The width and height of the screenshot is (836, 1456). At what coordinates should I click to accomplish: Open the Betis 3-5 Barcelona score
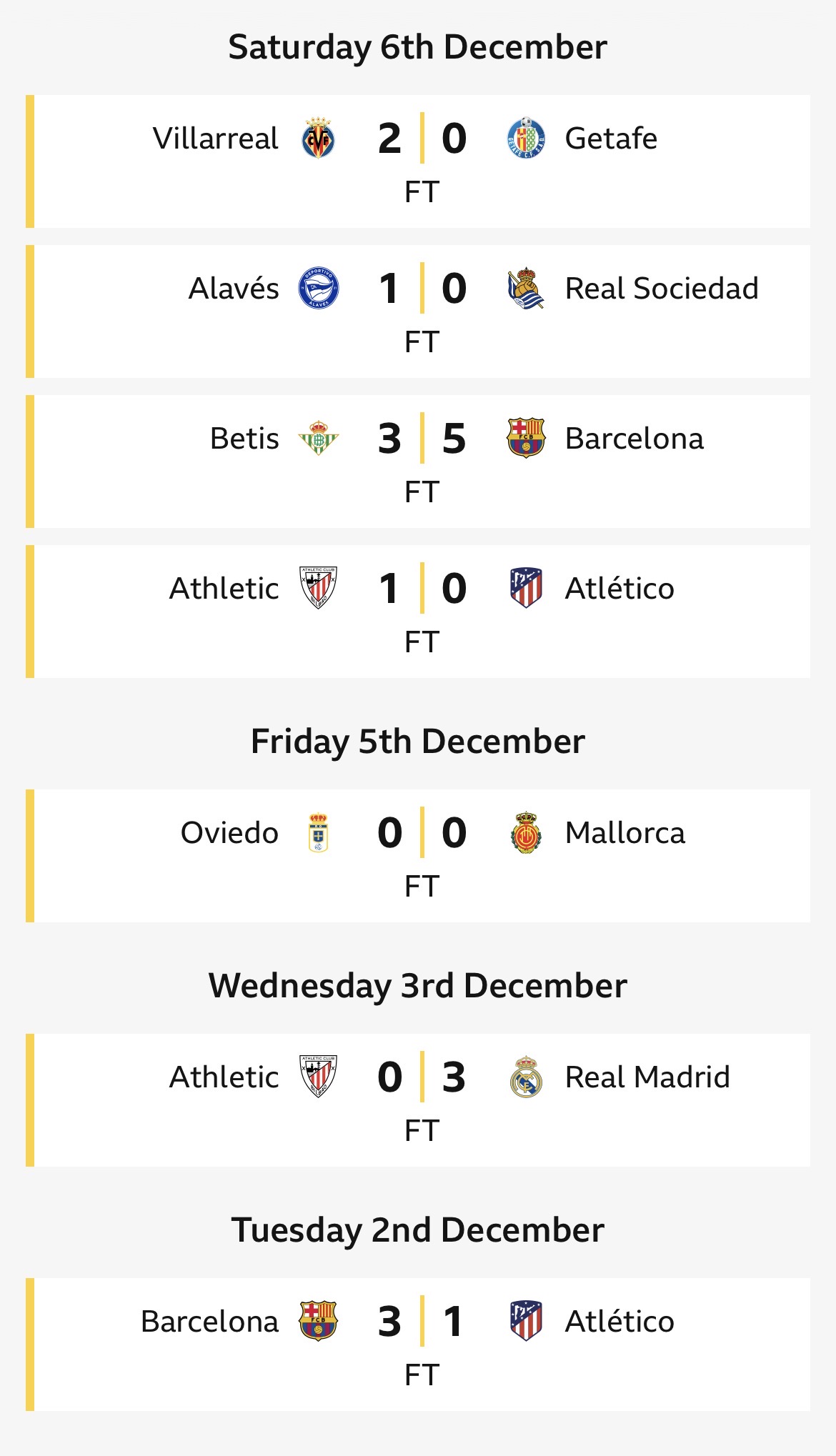pyautogui.click(x=422, y=438)
